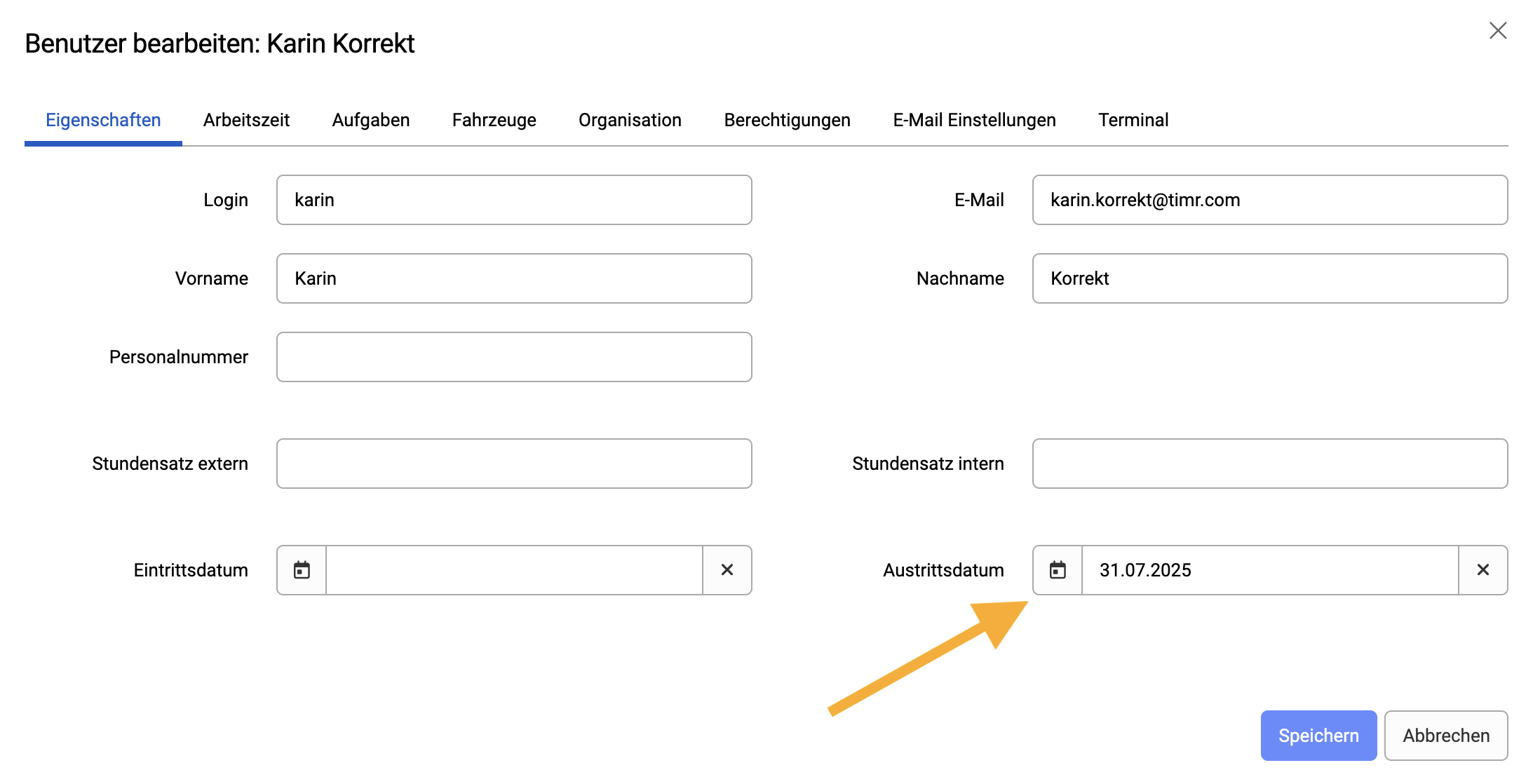Open the Aufgaben tab
1533x784 pixels.
(x=371, y=120)
